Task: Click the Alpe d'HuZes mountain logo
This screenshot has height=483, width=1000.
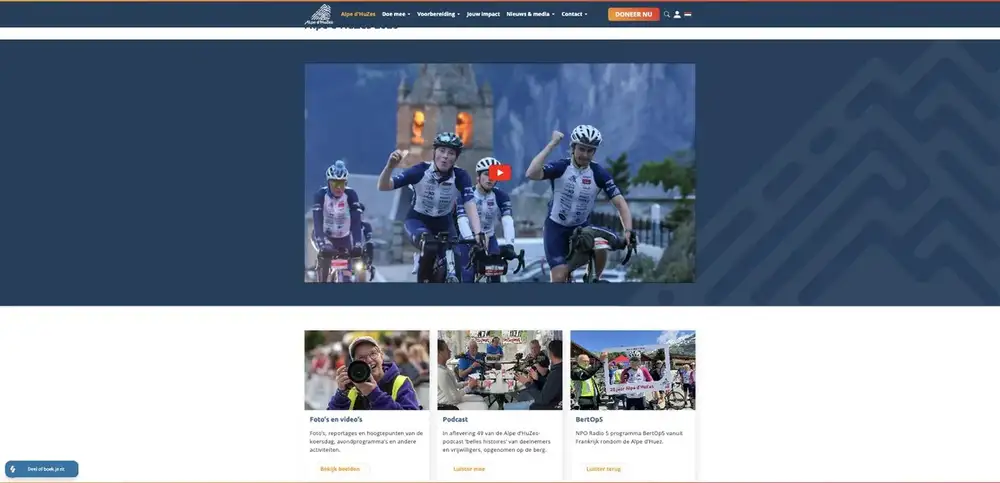Action: [x=318, y=14]
